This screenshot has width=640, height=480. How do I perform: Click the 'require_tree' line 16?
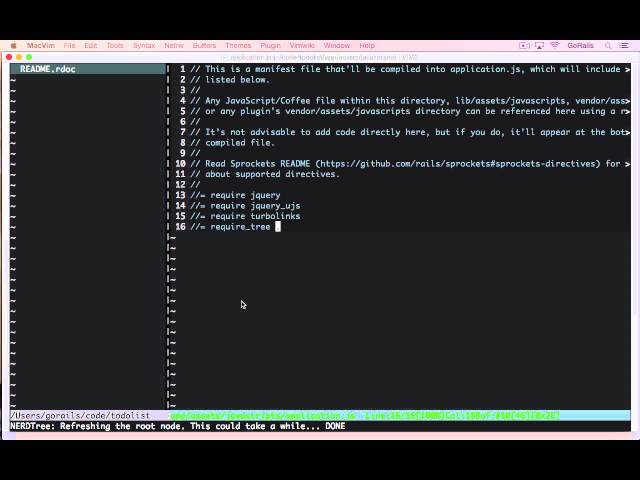(235, 227)
